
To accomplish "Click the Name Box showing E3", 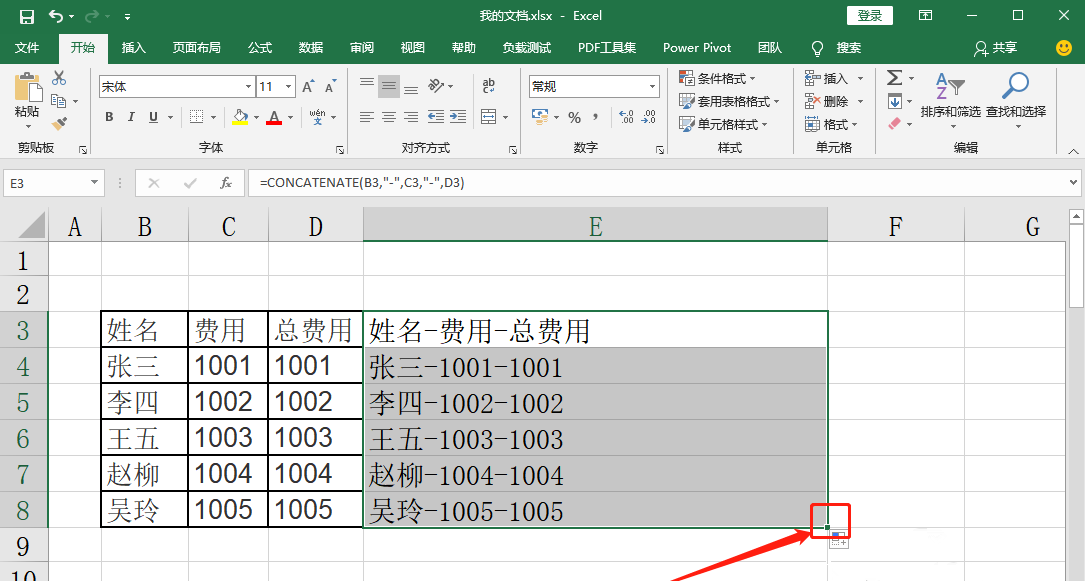I will (x=45, y=183).
